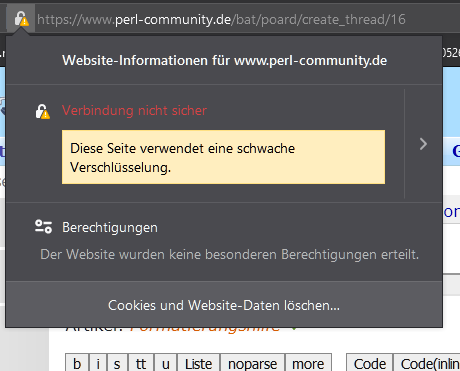Click the 'noparse' formatting button
The image size is (460, 371).
[252, 363]
